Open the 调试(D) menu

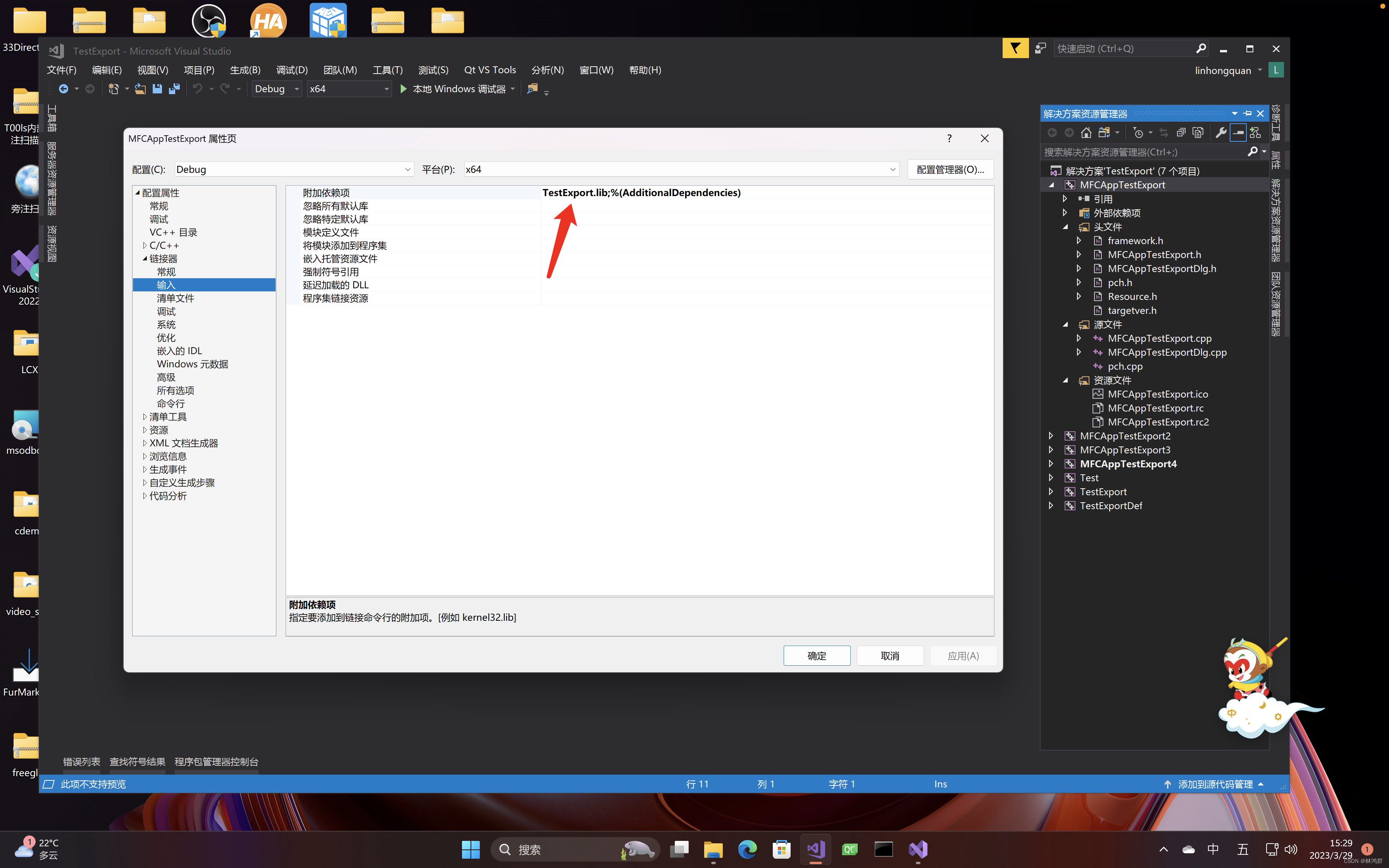(x=291, y=70)
